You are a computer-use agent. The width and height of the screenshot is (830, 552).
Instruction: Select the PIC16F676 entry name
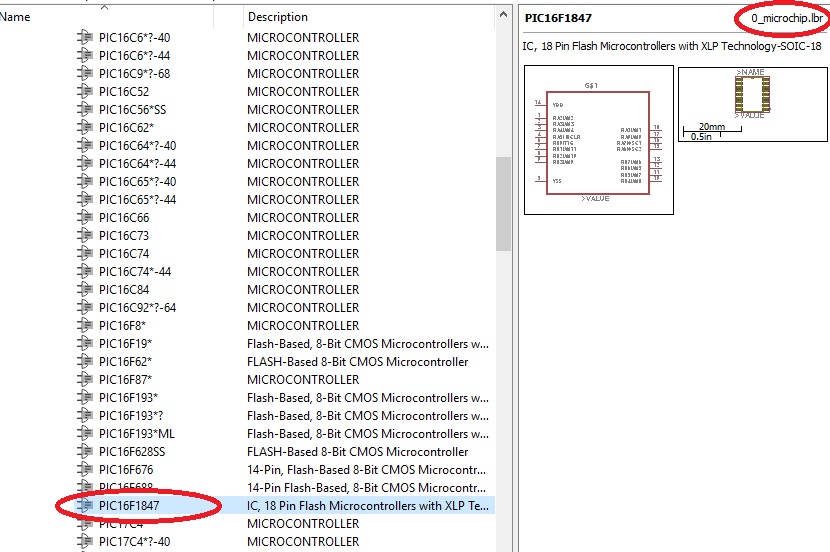[126, 469]
